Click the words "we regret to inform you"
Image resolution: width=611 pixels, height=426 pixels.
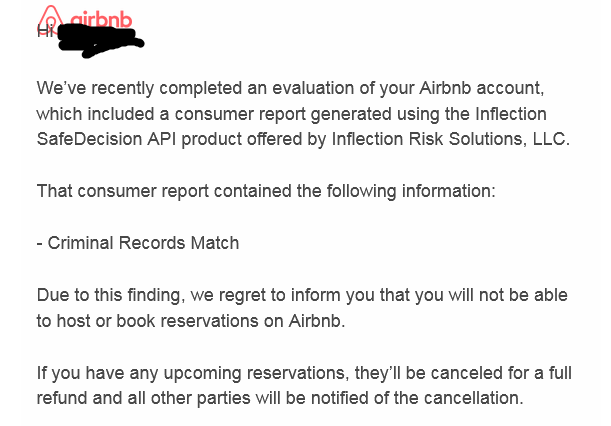pos(284,295)
